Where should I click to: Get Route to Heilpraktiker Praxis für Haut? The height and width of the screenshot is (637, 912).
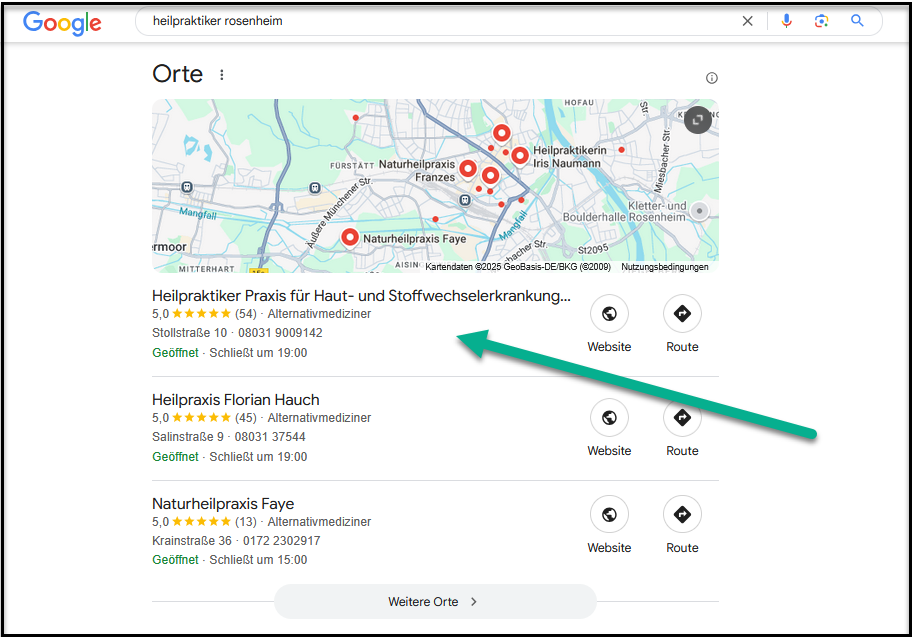(x=682, y=324)
